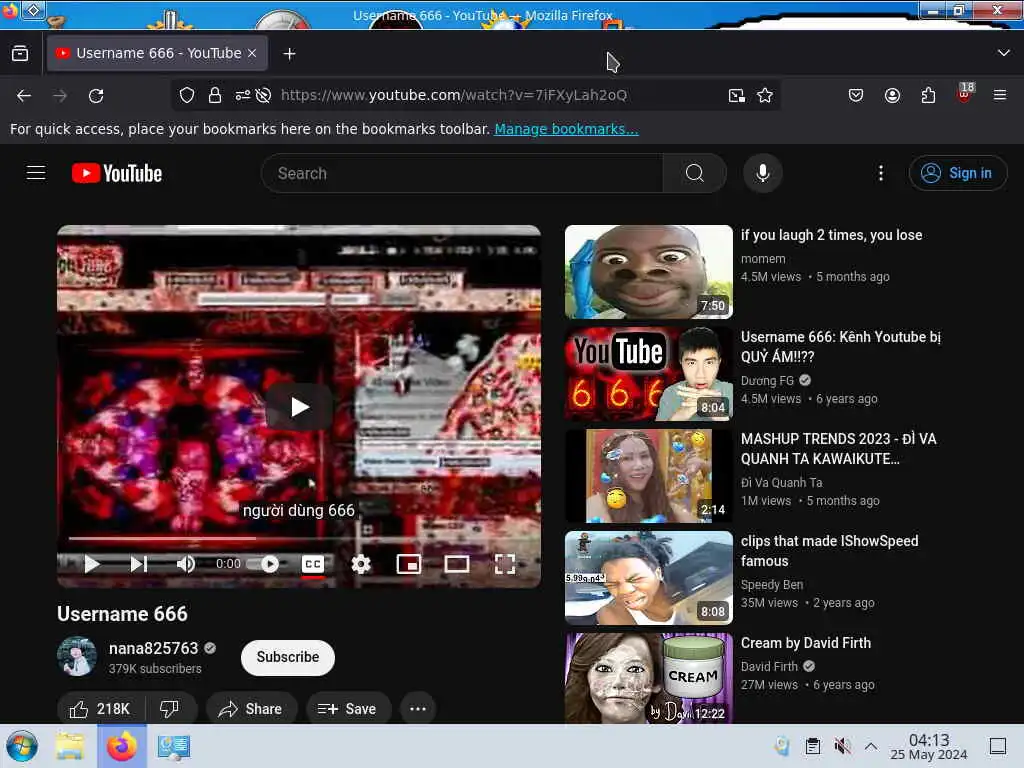Toggle full screen mode
The width and height of the screenshot is (1024, 768).
coord(505,564)
